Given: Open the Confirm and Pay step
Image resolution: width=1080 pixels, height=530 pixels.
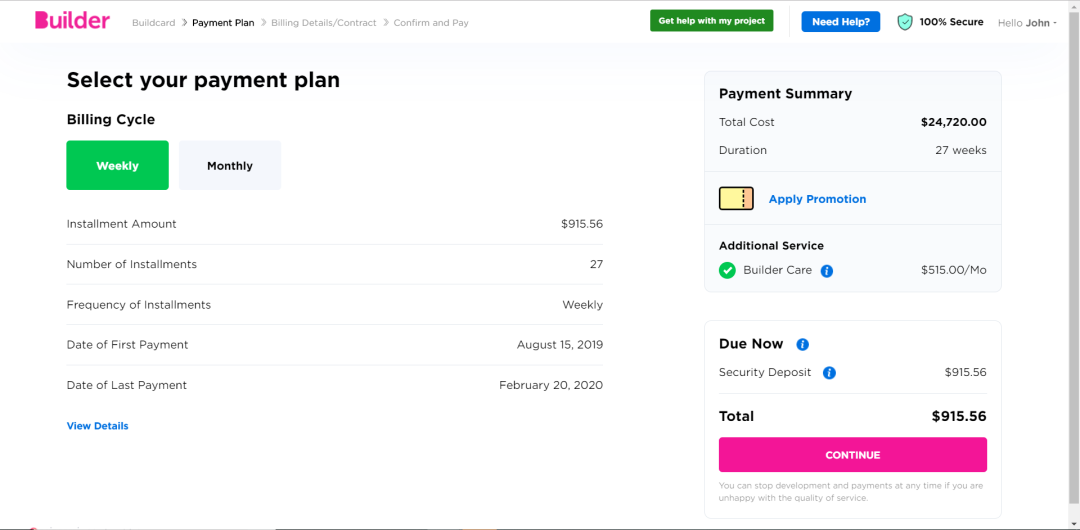Looking at the screenshot, I should click(431, 23).
